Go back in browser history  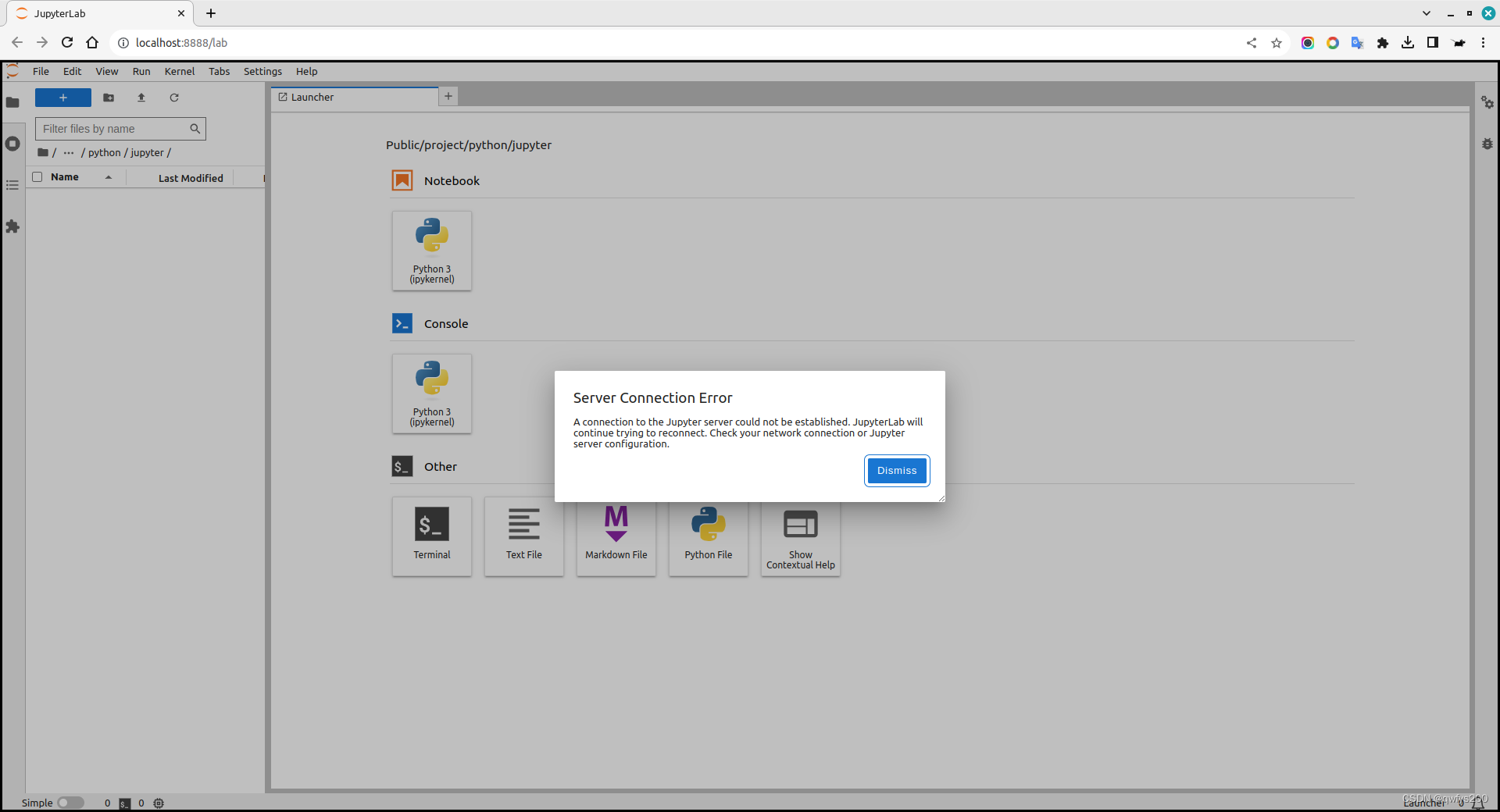pyautogui.click(x=17, y=43)
